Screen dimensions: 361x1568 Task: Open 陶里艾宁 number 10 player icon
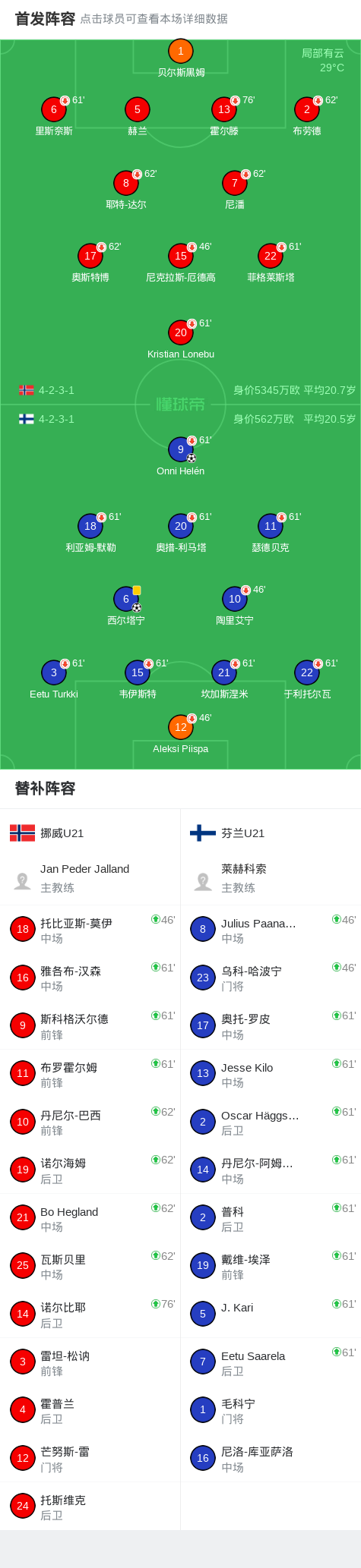[x=235, y=599]
